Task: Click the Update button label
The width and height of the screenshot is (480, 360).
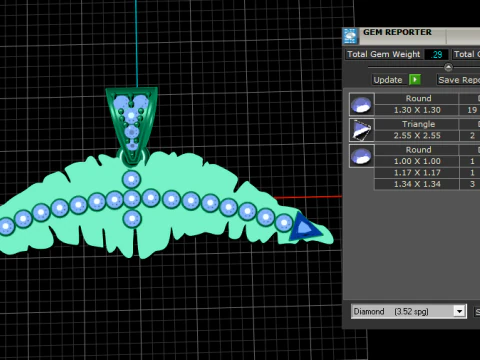Action: click(x=388, y=80)
